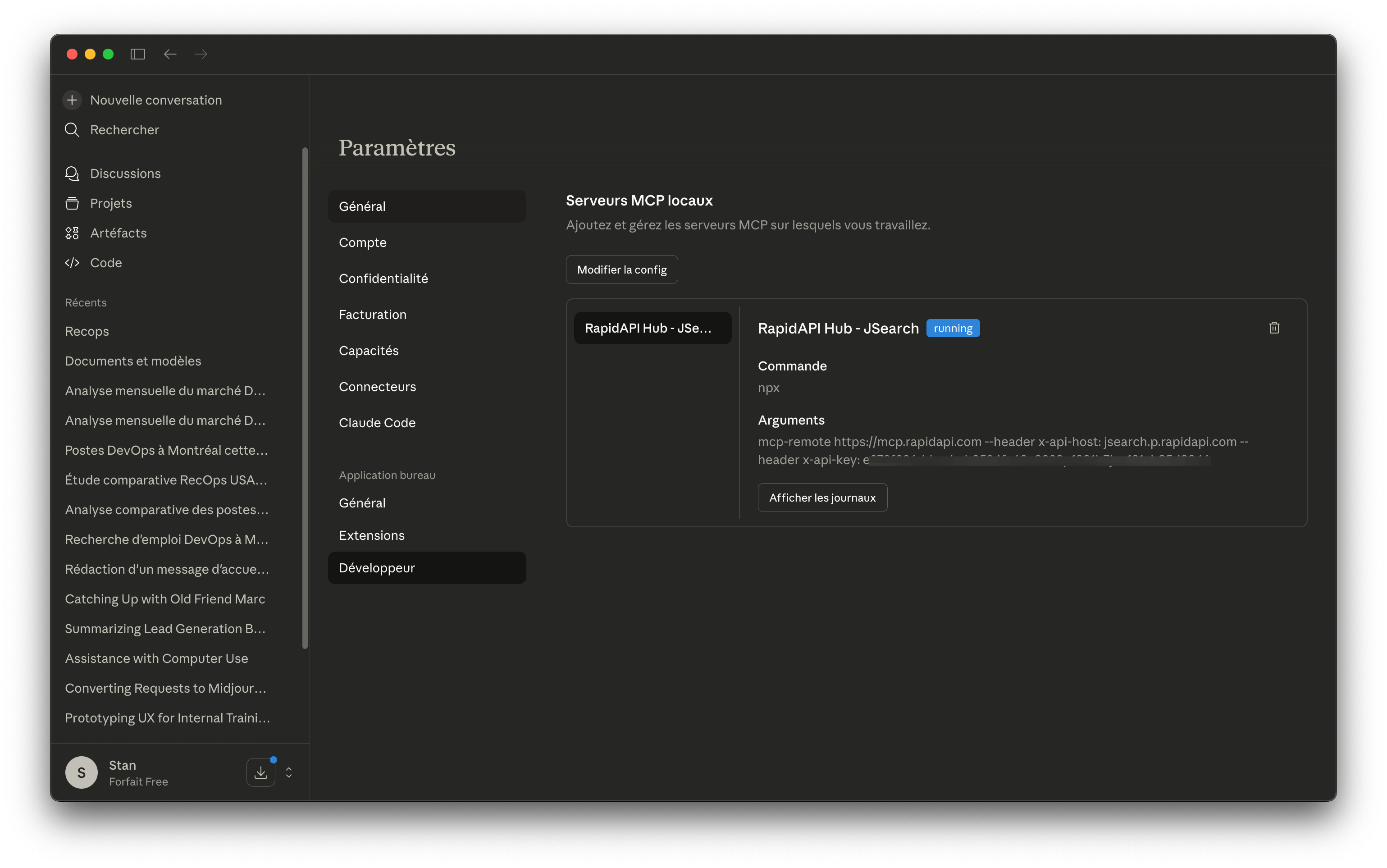The height and width of the screenshot is (868, 1387).
Task: Select the Connecteurs settings tab
Action: (x=377, y=387)
